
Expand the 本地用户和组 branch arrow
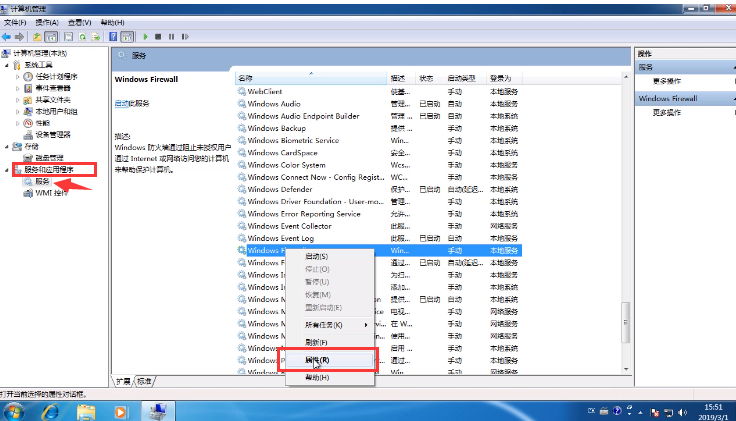click(18, 112)
